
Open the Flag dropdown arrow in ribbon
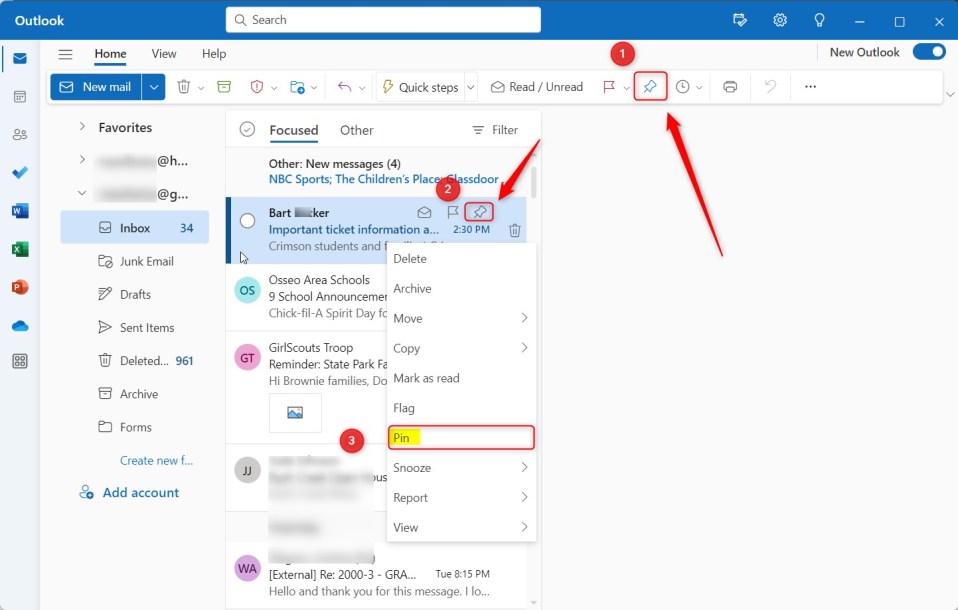625,86
